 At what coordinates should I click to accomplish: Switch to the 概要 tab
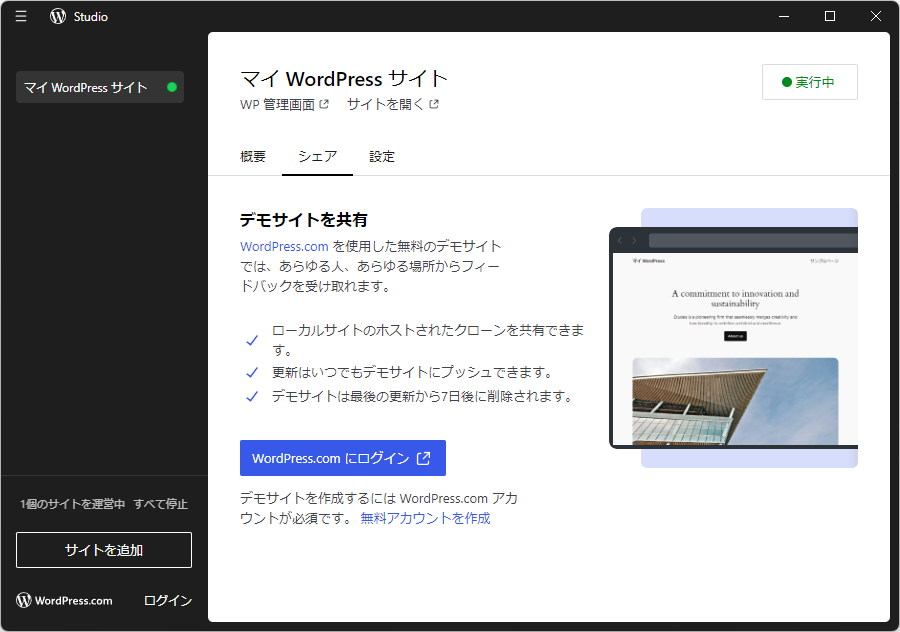pos(253,156)
